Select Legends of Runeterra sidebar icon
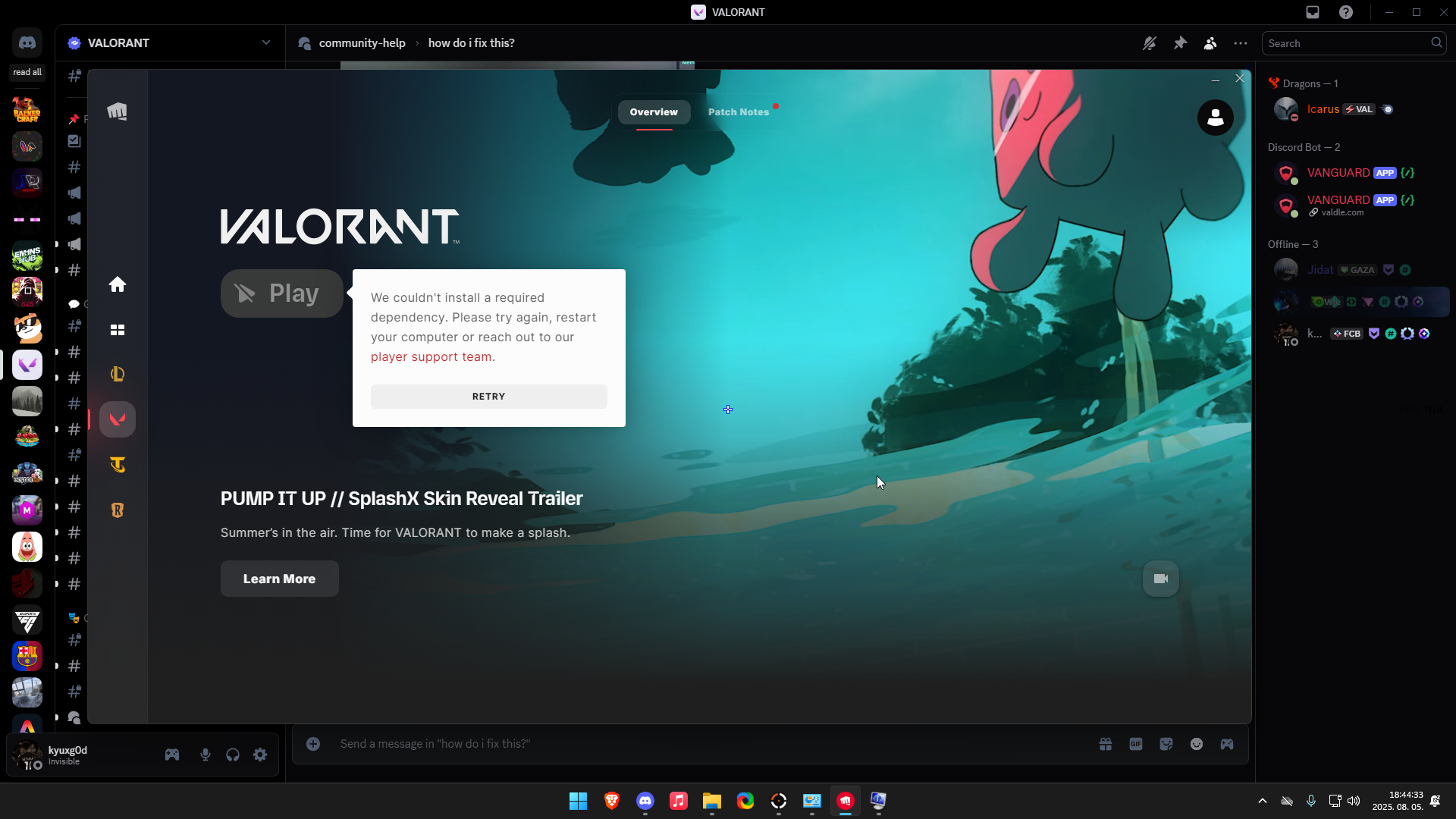 click(117, 510)
